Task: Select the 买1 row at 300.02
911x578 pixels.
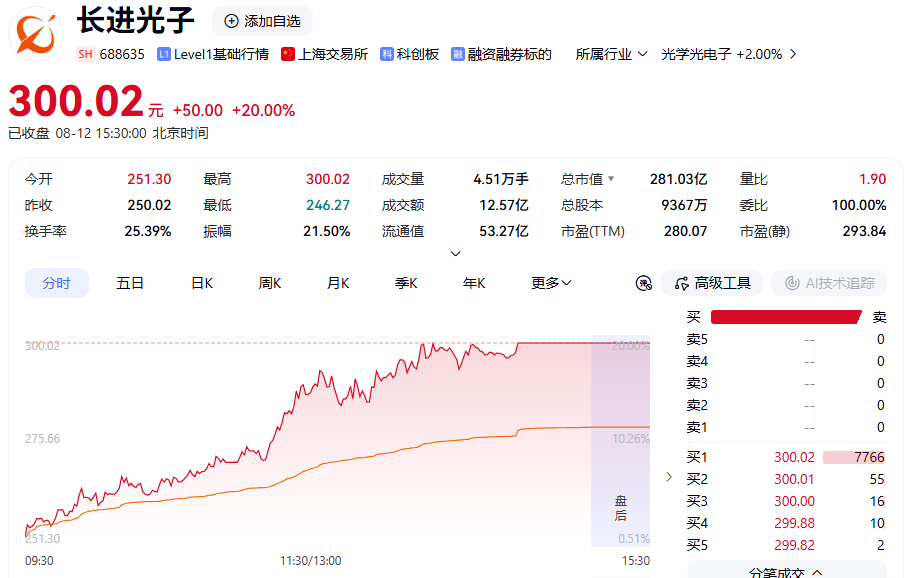Action: pos(786,457)
